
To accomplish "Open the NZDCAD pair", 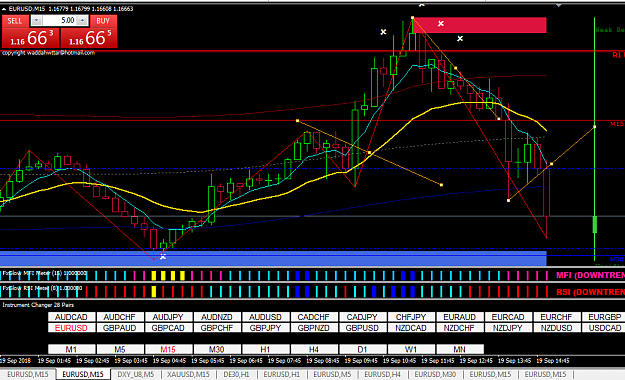I will point(411,328).
